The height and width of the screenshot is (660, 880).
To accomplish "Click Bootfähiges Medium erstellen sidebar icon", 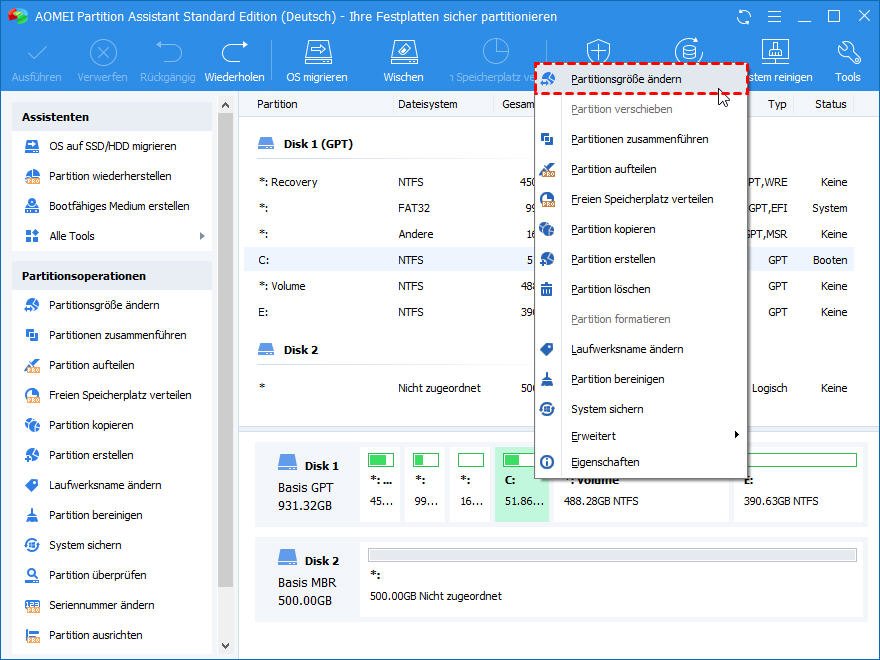I will coord(32,206).
